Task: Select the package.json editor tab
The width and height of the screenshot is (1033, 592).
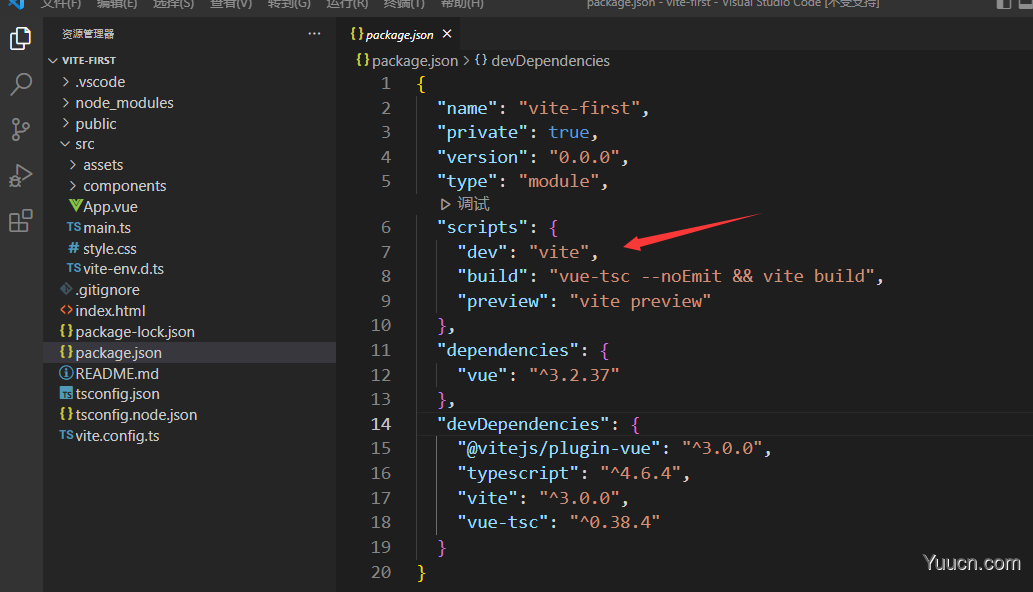Action: click(x=399, y=34)
